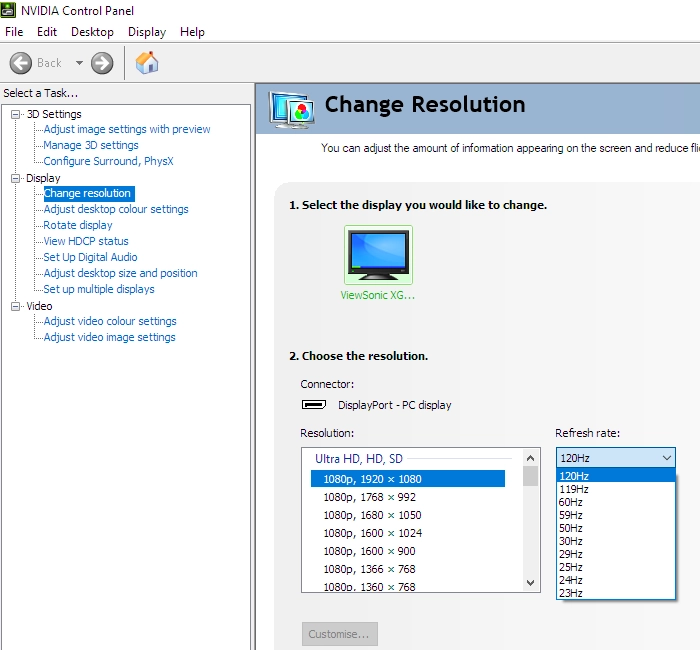700x650 pixels.
Task: Select 1080p, 1920 × 1080 resolution
Action: click(408, 479)
